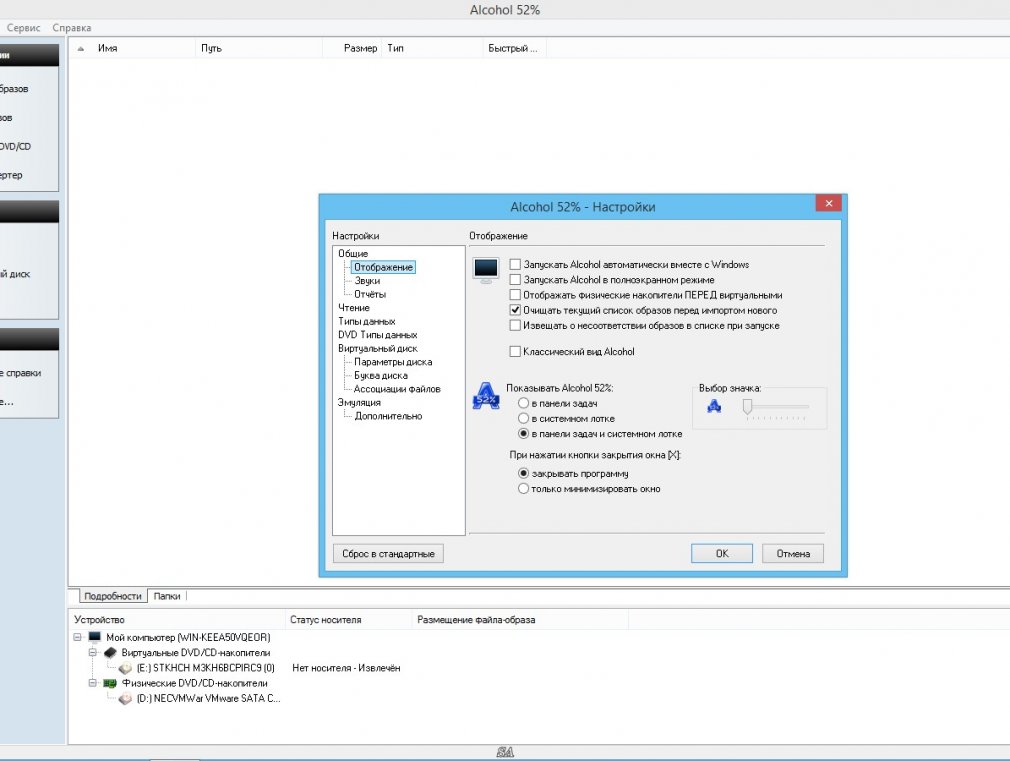Select 'Отчёты' in settings tree
1010x761 pixels.
pyautogui.click(x=370, y=294)
